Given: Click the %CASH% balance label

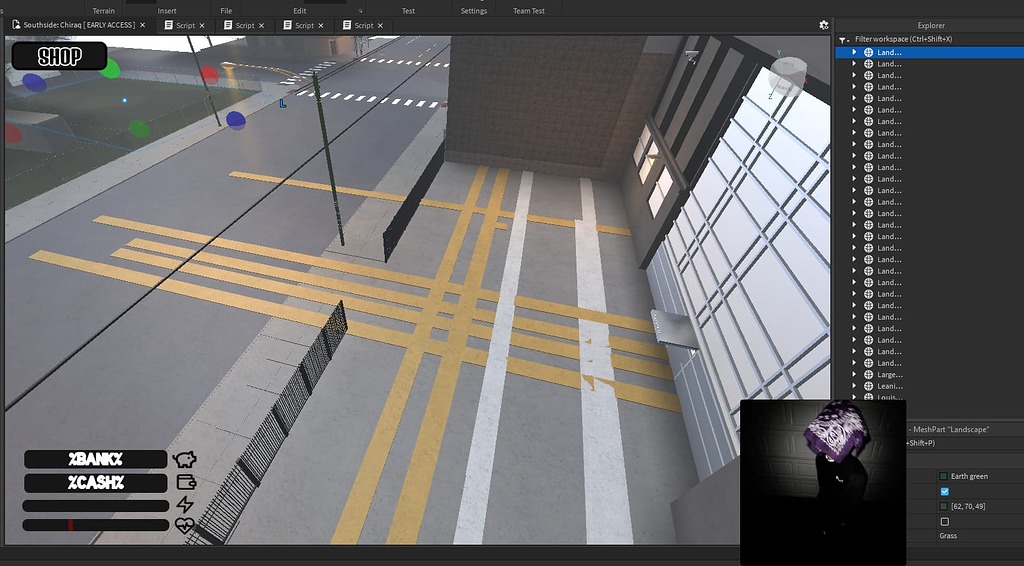Looking at the screenshot, I should 95,482.
